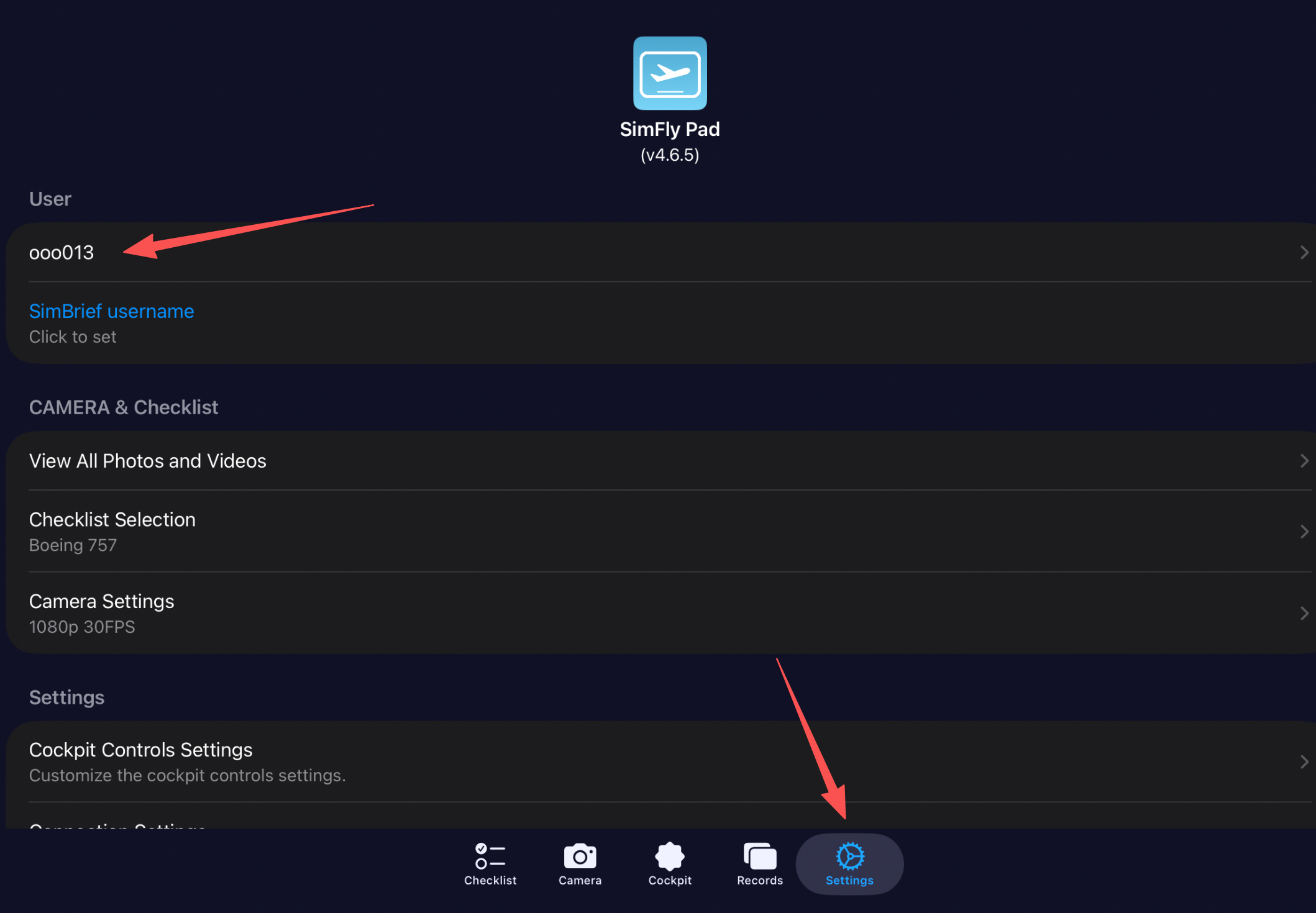The image size is (1316, 913).
Task: Click the SimBrief username link
Action: (x=111, y=311)
